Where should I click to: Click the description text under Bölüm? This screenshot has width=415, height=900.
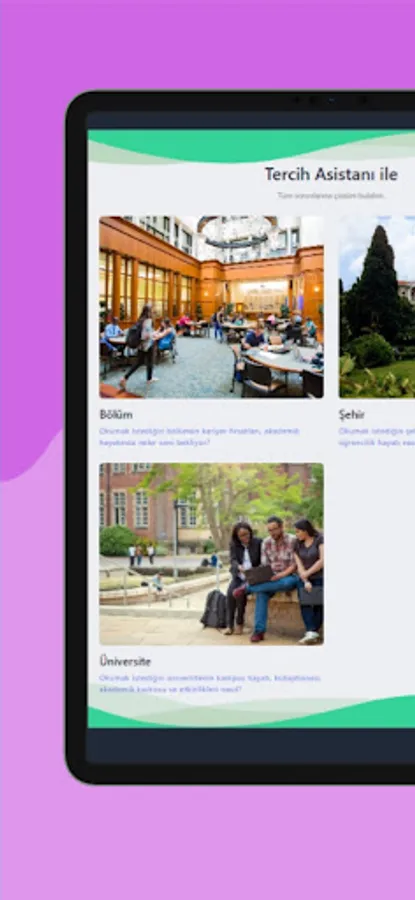199,437
